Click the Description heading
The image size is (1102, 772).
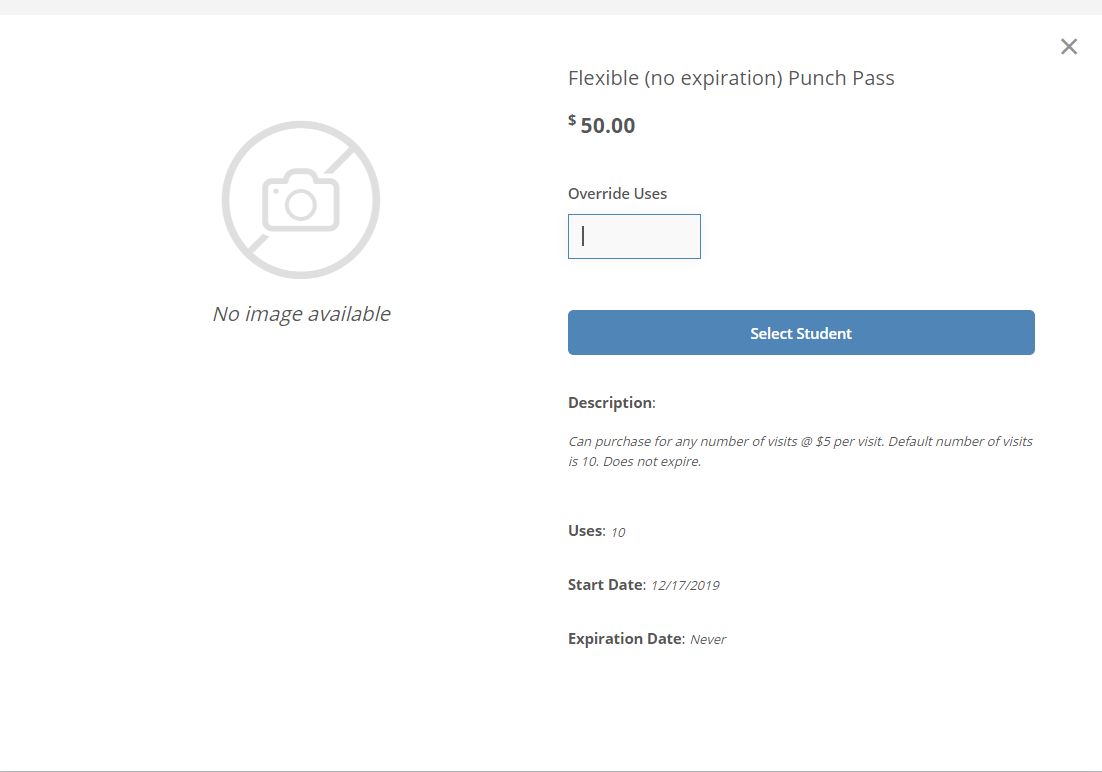click(611, 403)
